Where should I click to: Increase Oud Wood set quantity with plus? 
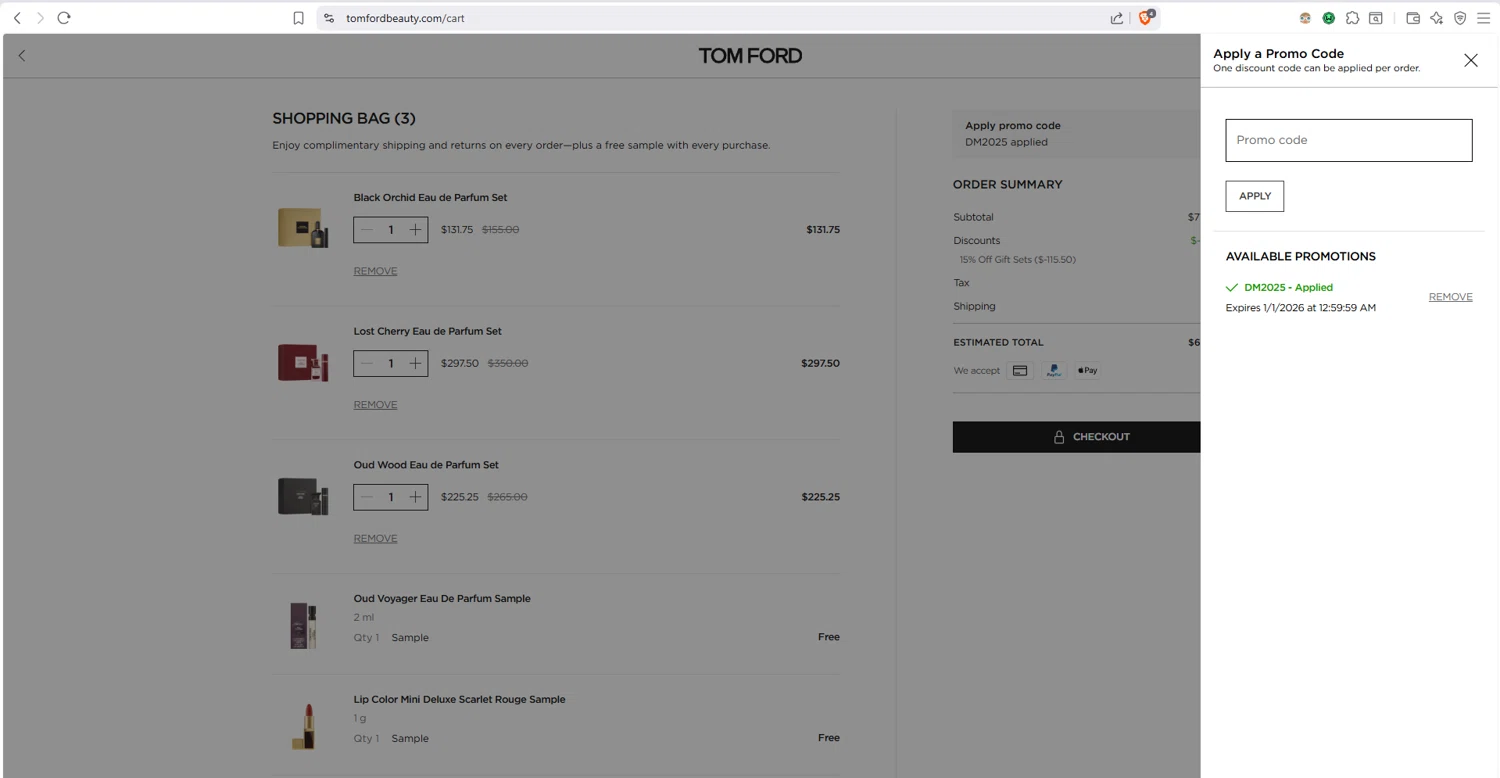(415, 497)
